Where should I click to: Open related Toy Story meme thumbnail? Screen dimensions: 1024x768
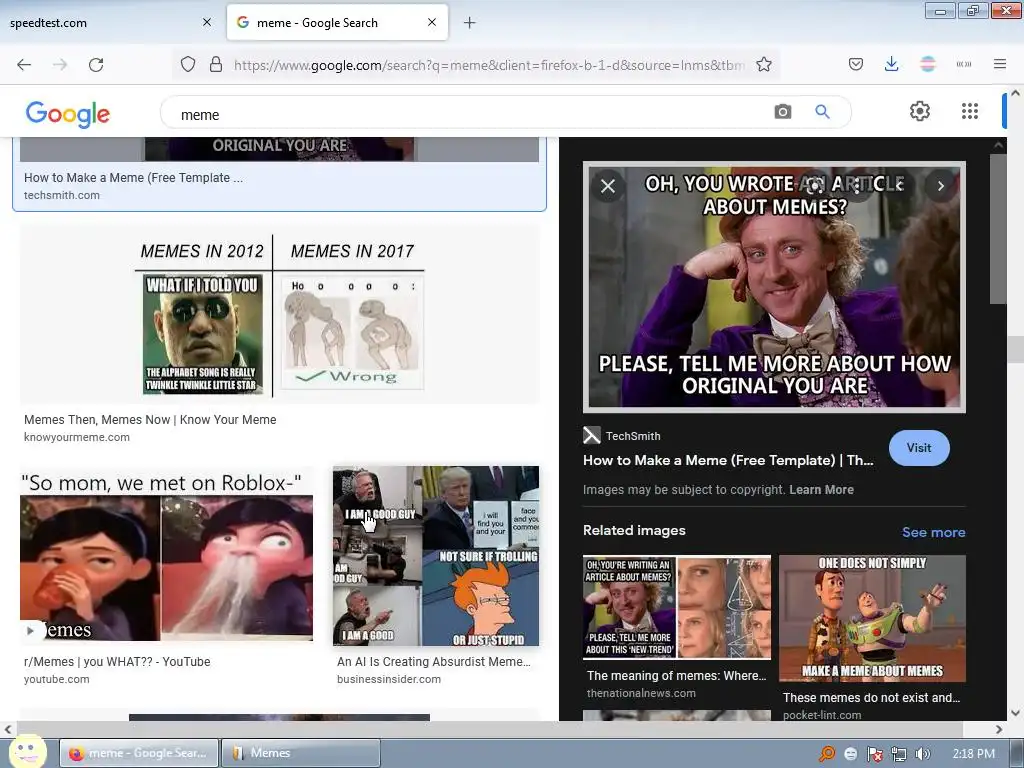tap(872, 618)
